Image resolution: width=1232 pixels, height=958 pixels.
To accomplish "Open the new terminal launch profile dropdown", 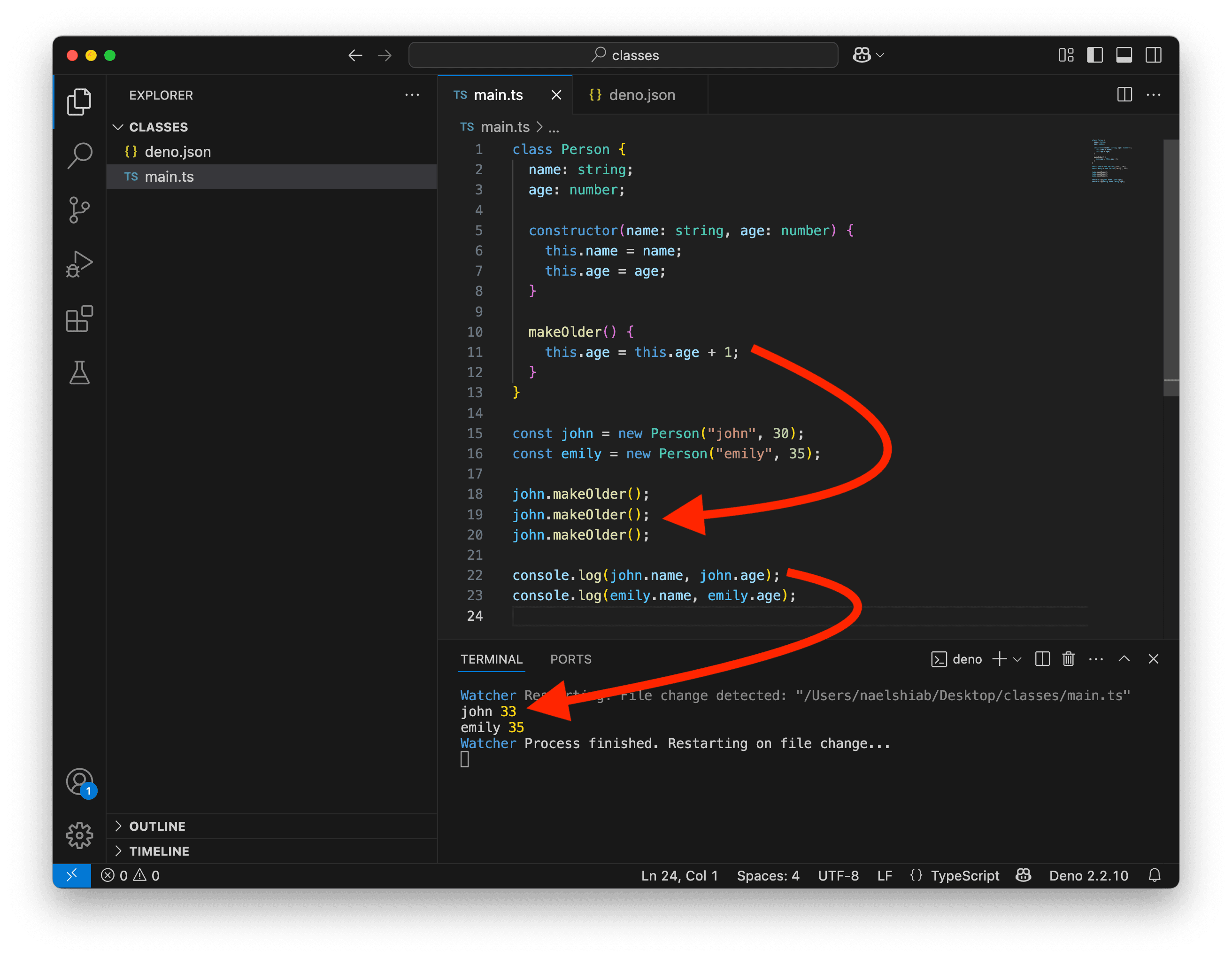I will [1017, 659].
